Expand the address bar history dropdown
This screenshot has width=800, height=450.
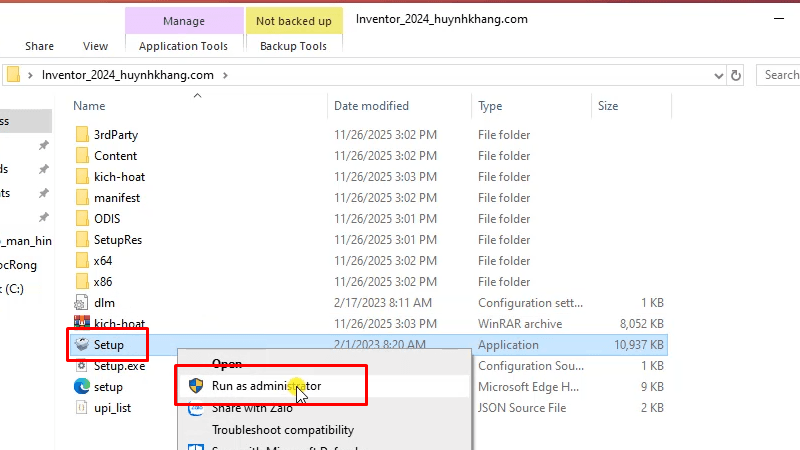point(716,75)
